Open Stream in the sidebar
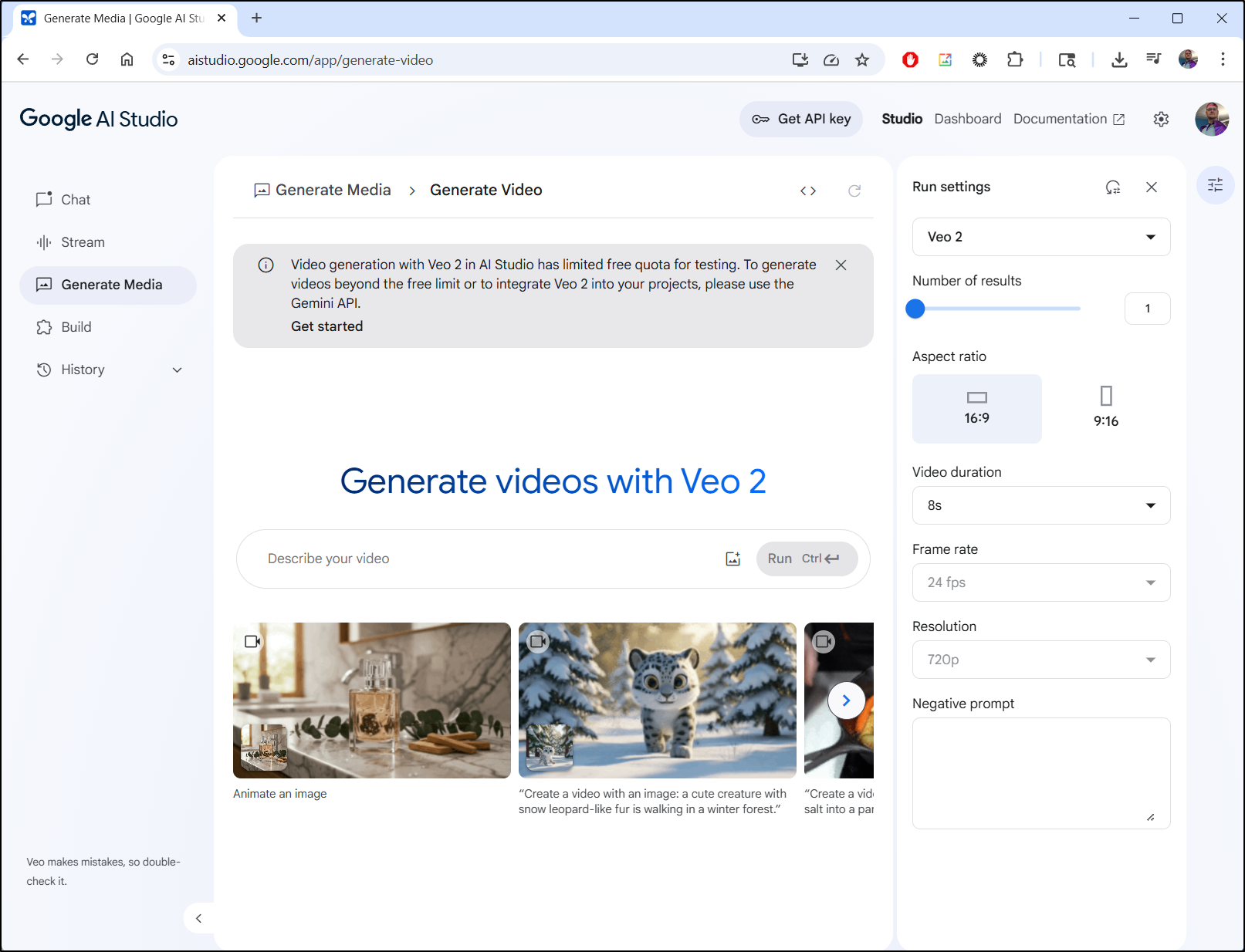 coord(108,242)
